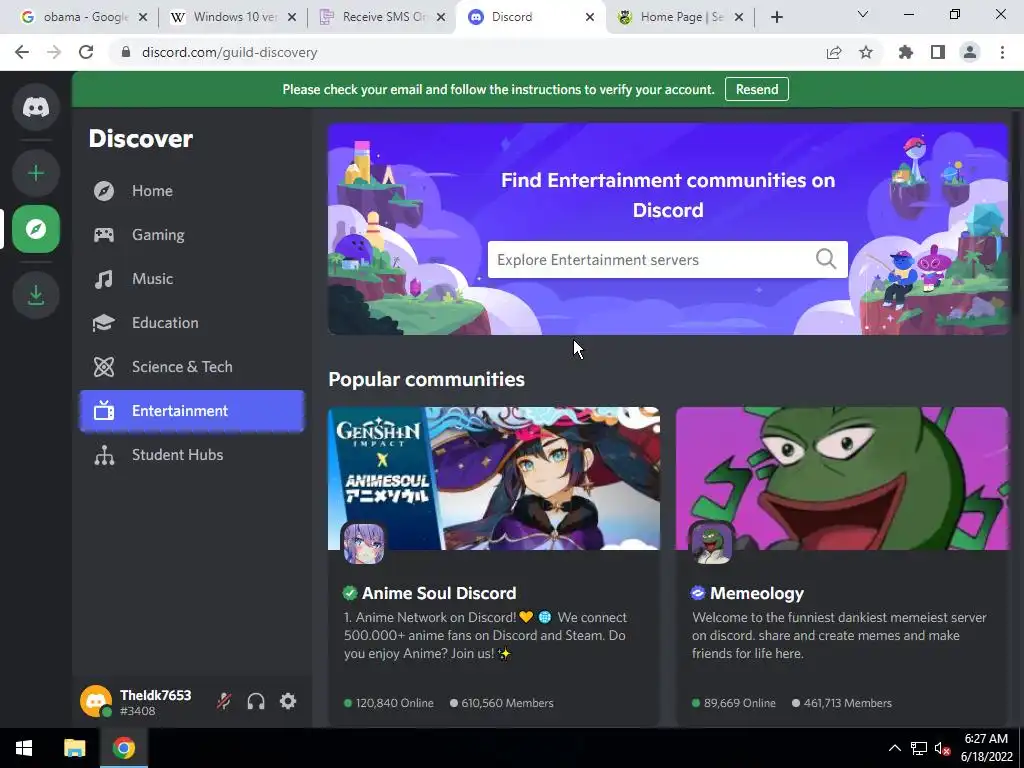Go back with browser back arrow
The width and height of the screenshot is (1024, 768).
[22, 52]
